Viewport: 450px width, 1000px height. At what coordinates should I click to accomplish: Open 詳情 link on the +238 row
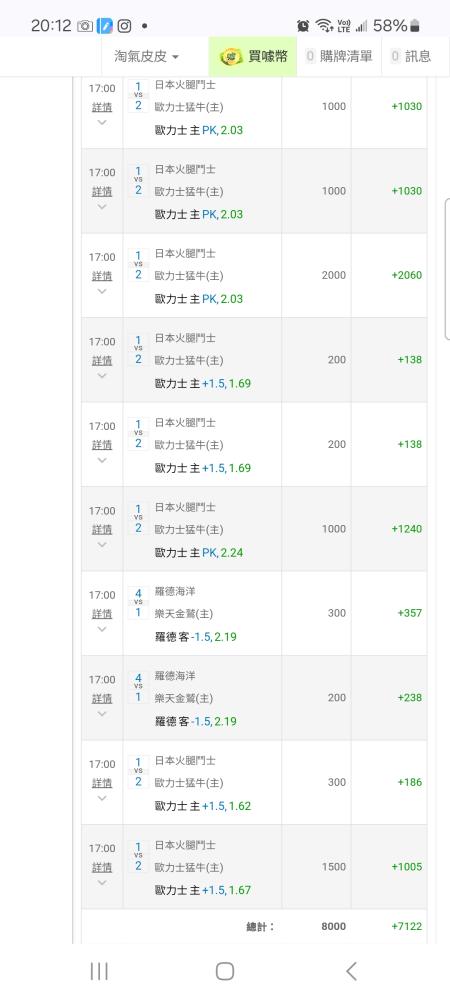[x=102, y=698]
